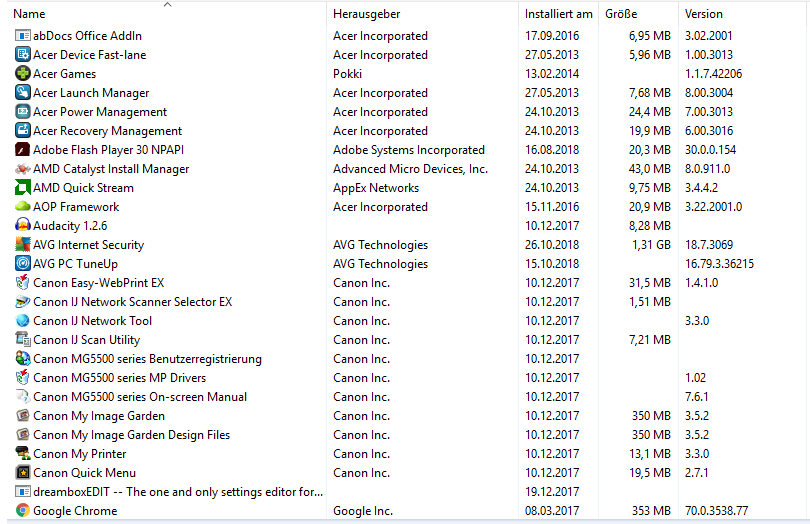The height and width of the screenshot is (524, 810).
Task: Click size value 1,31 GB
Action: pyautogui.click(x=651, y=245)
